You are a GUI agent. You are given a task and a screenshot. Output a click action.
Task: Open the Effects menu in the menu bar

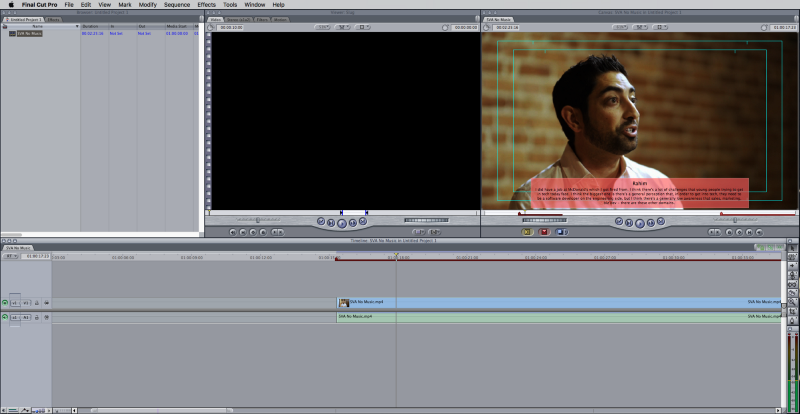pos(207,5)
